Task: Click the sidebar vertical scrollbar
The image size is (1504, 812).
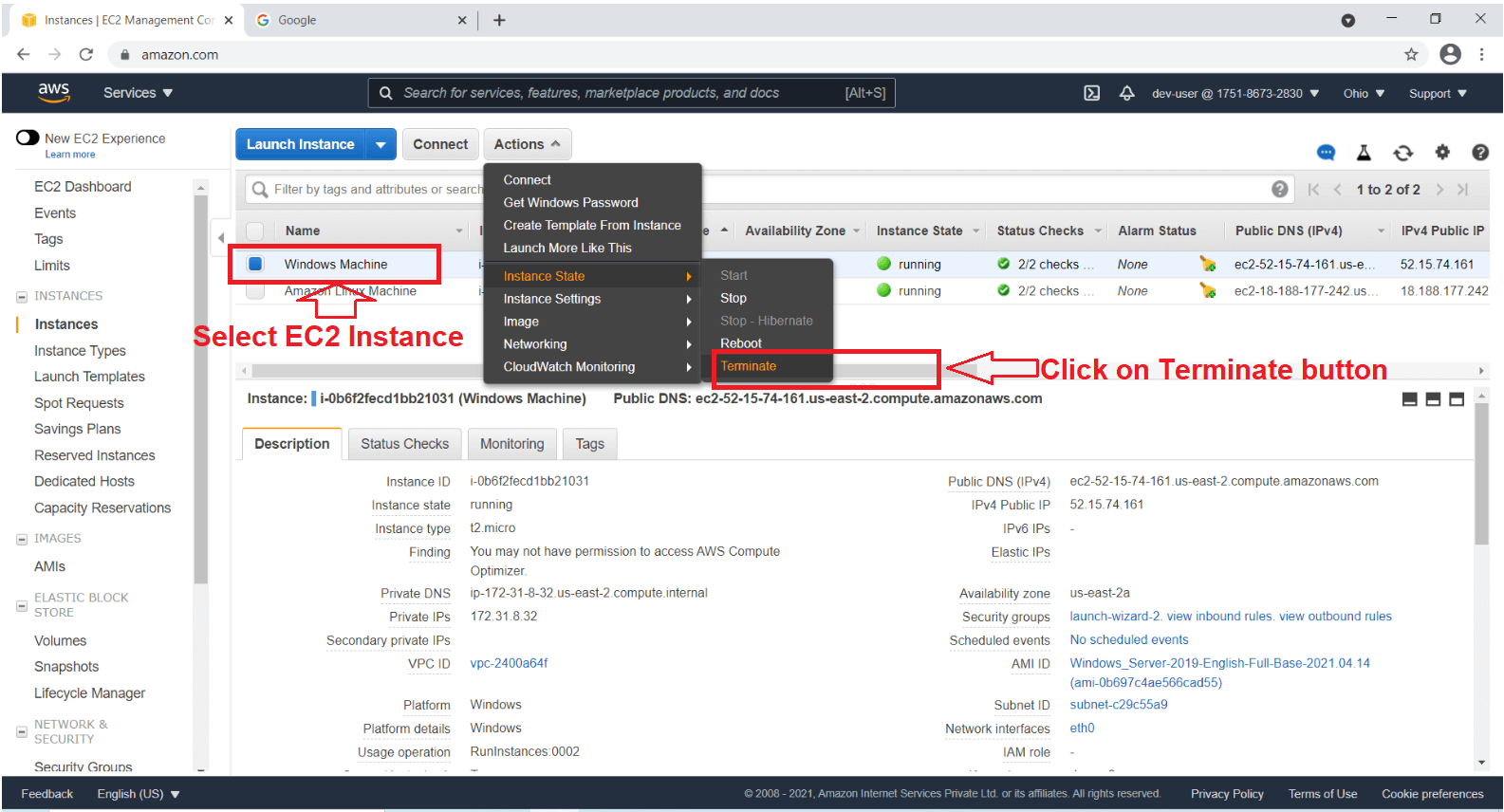Action: coord(200,389)
